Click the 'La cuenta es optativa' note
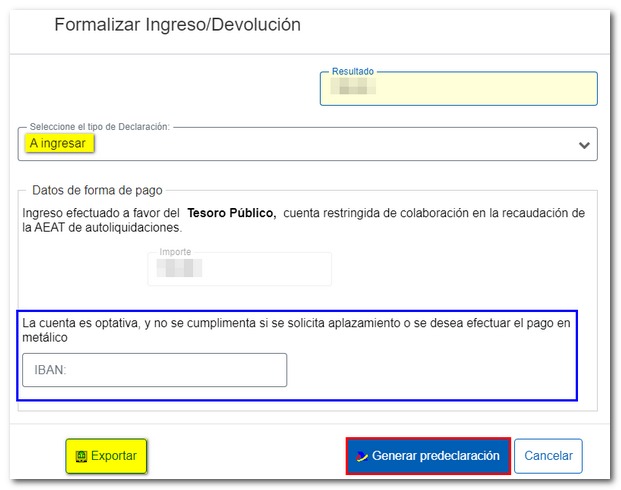 [x=296, y=330]
